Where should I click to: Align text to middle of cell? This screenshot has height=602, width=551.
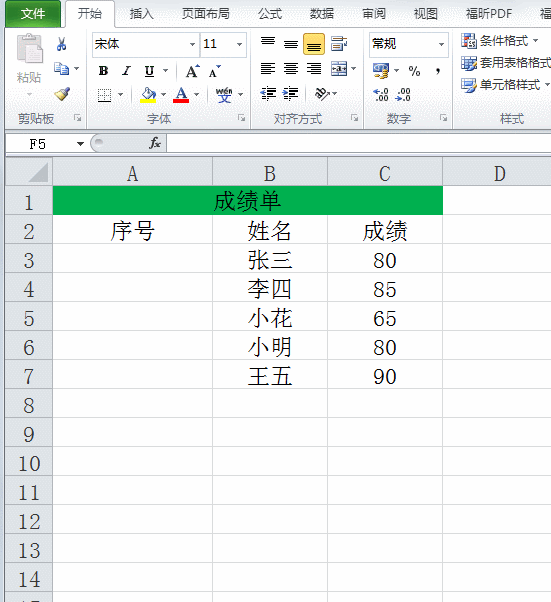point(291,44)
